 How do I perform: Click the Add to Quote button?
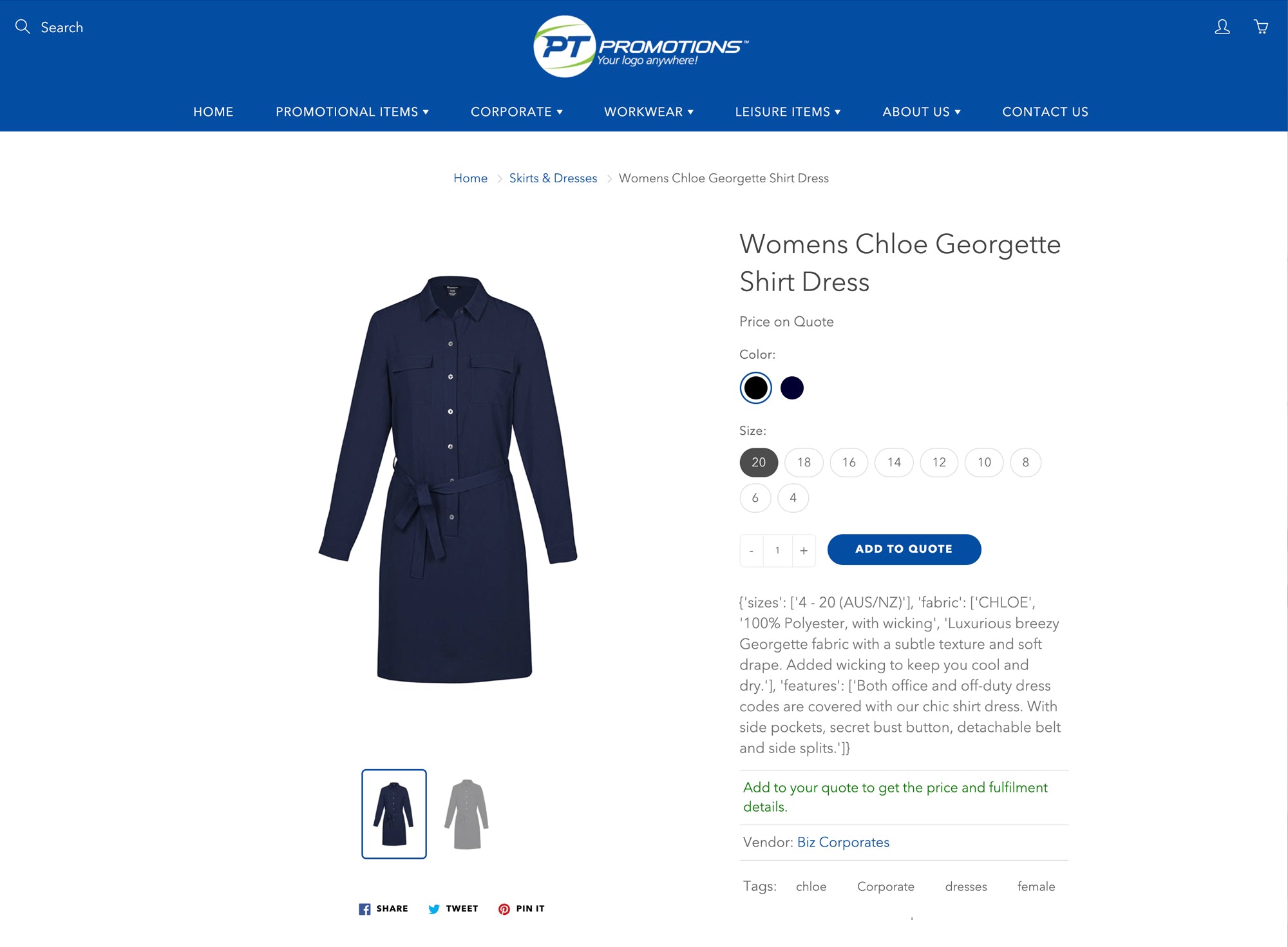(x=904, y=550)
